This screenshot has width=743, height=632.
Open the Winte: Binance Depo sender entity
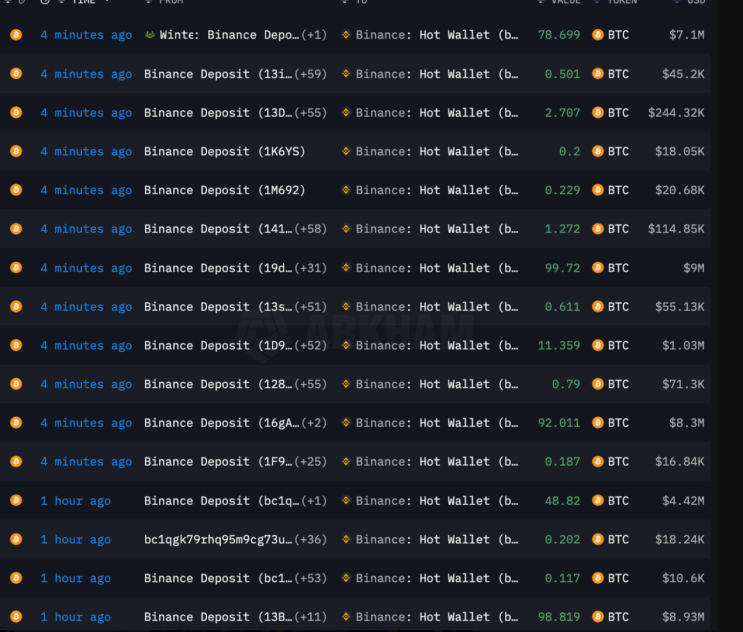point(229,35)
